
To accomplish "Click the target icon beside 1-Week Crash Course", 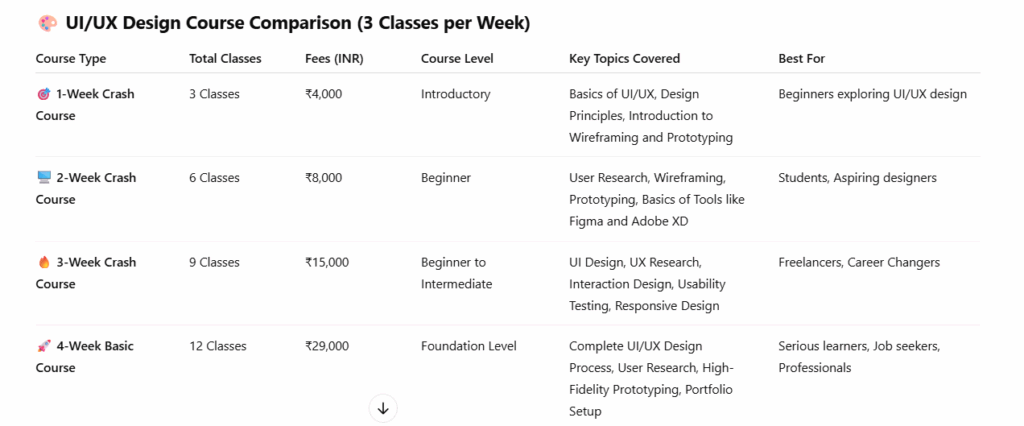I will [x=42, y=94].
